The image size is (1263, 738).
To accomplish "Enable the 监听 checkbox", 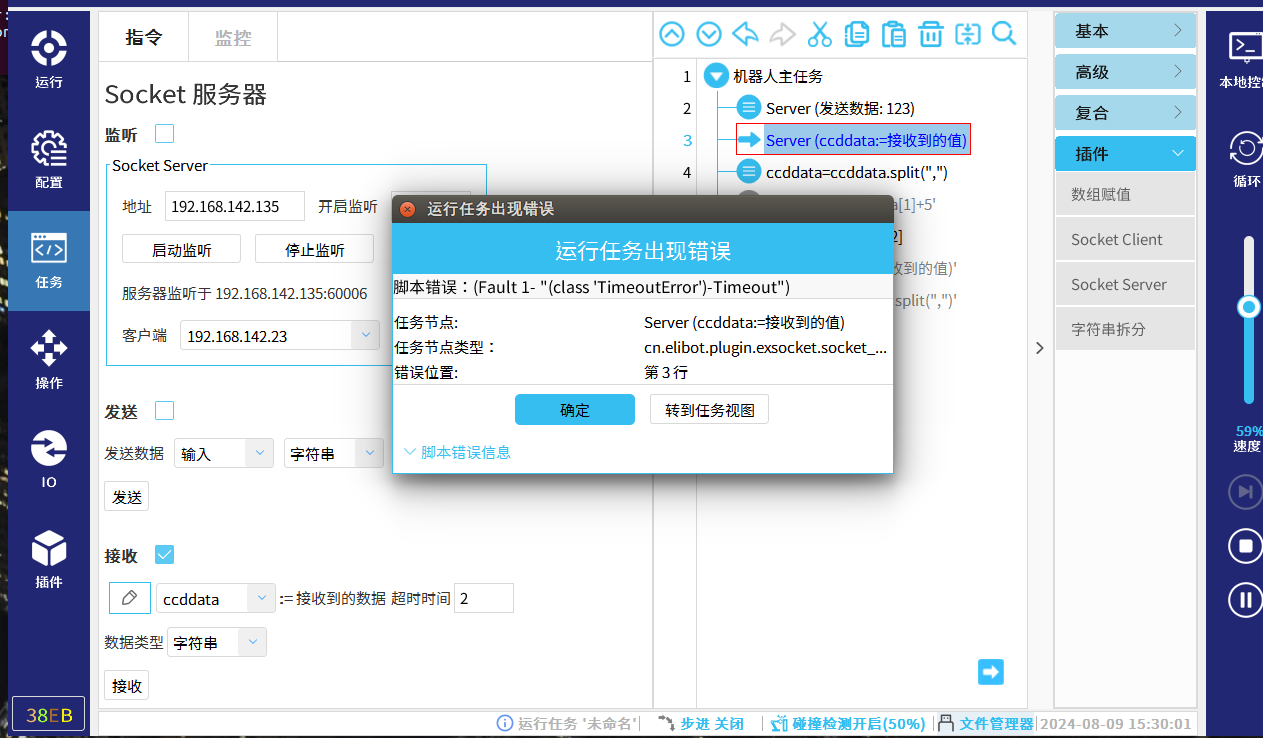I will pos(165,134).
